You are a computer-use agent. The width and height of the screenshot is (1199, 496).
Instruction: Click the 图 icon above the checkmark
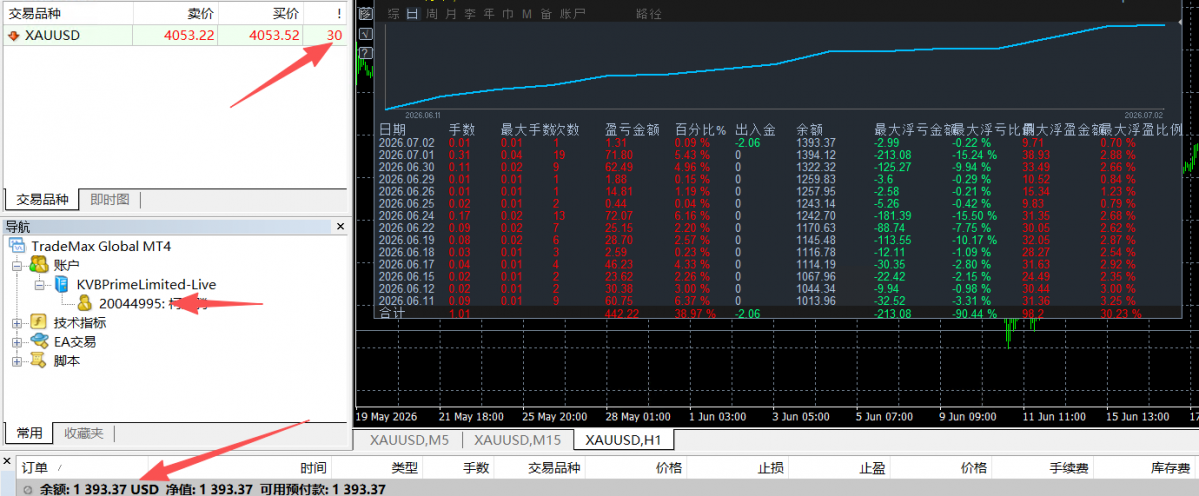pos(366,14)
